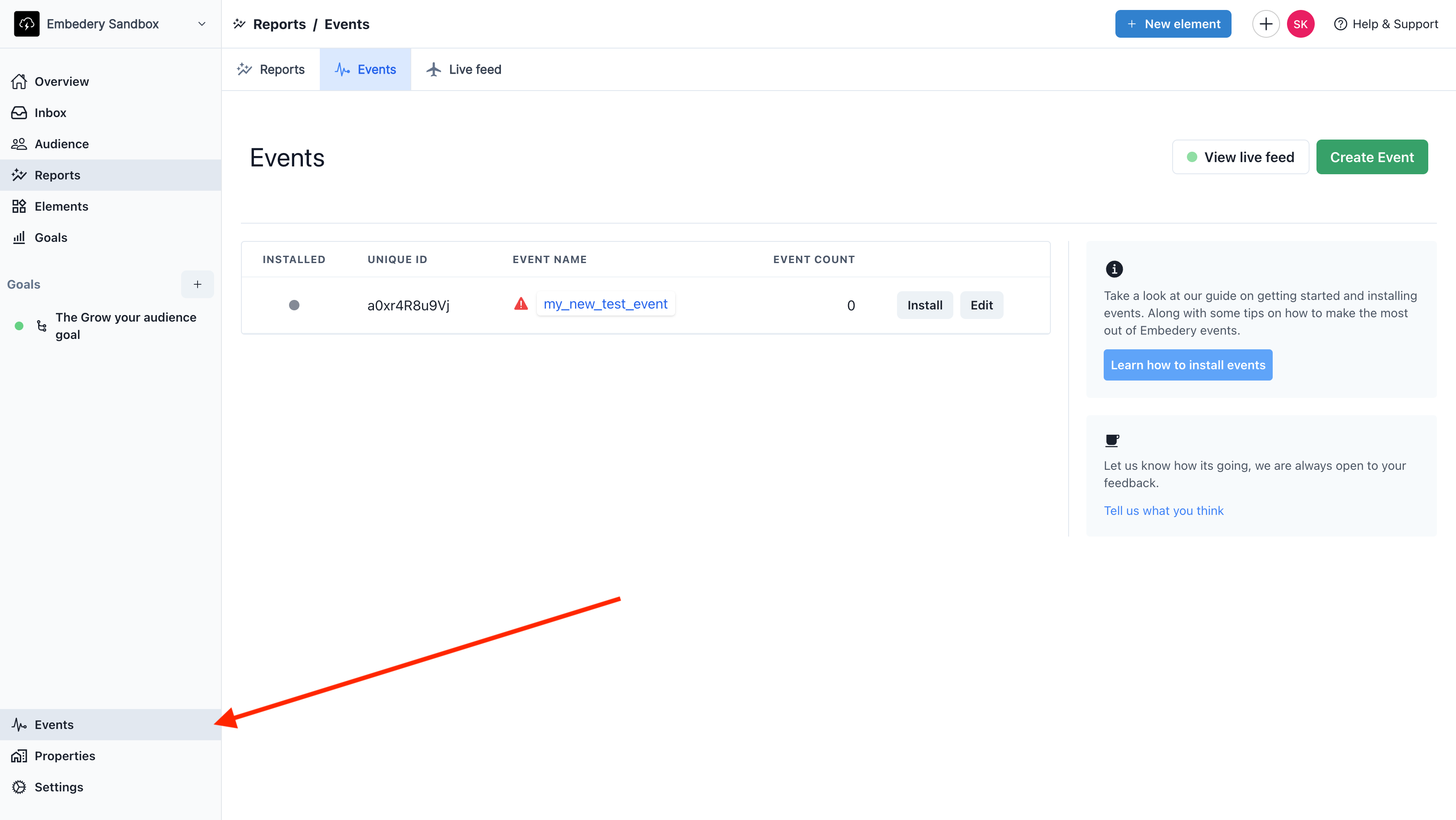Click the event count value 0

tap(851, 305)
